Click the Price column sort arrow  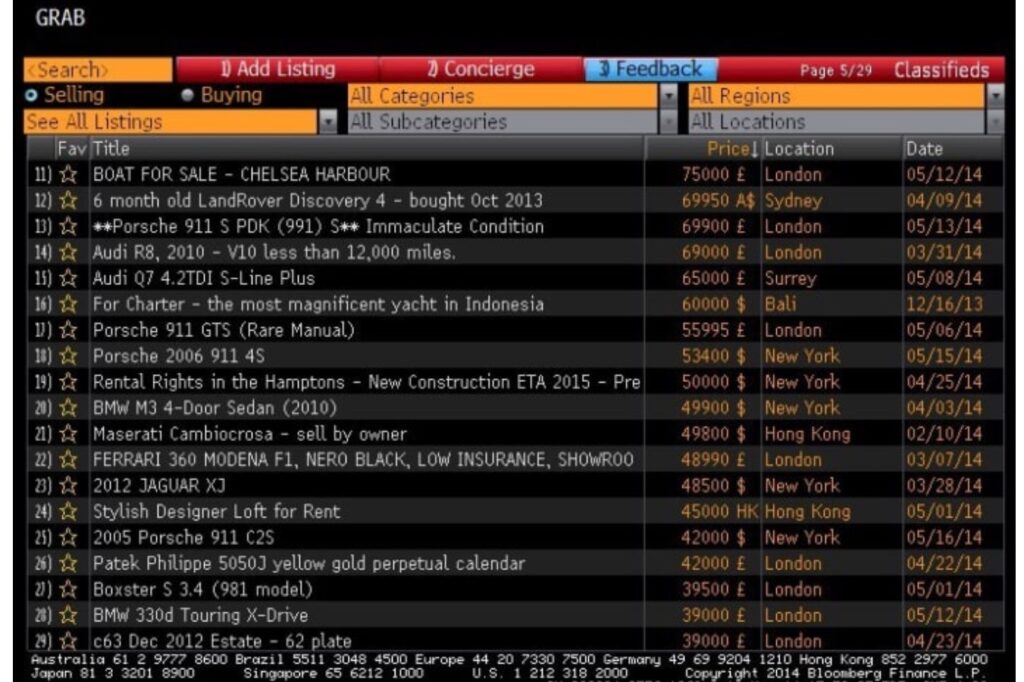753,148
